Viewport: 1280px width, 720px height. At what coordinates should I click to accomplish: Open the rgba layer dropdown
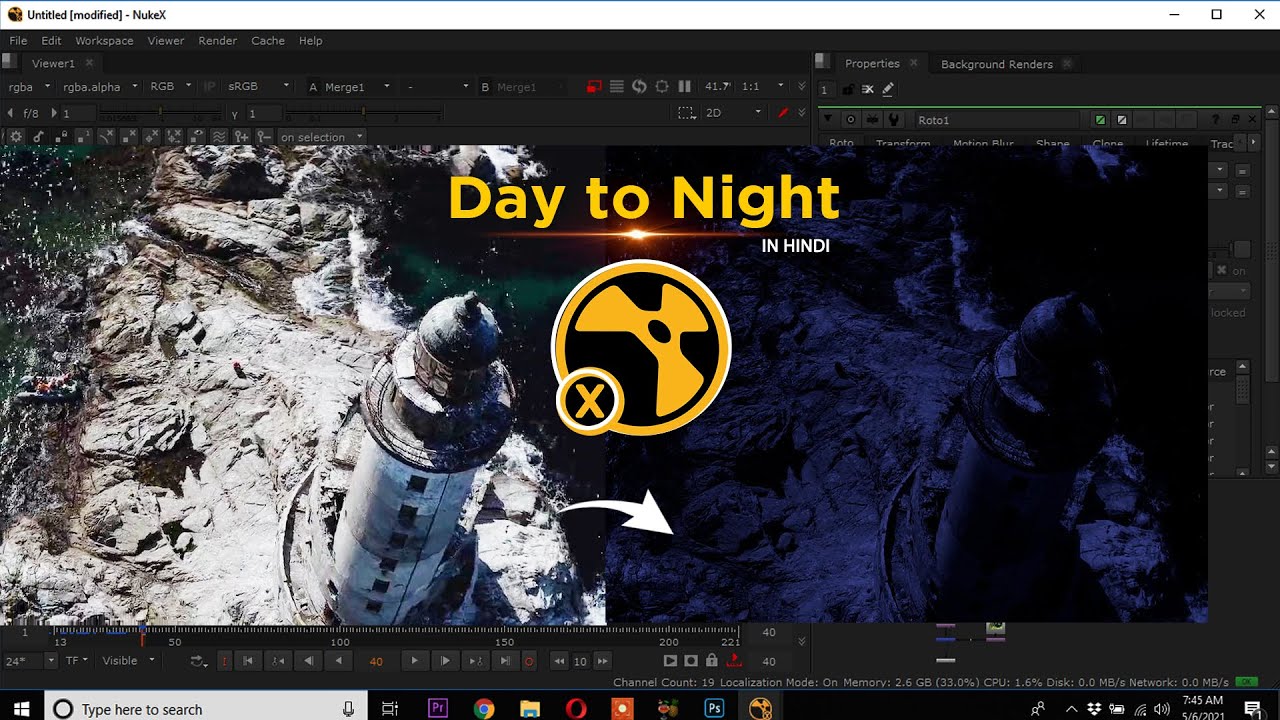pyautogui.click(x=28, y=87)
